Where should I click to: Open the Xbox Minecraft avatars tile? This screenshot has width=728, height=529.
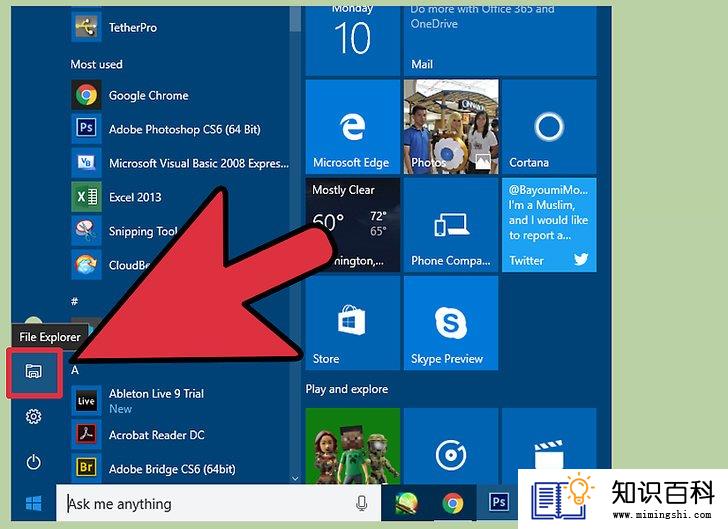pos(352,446)
